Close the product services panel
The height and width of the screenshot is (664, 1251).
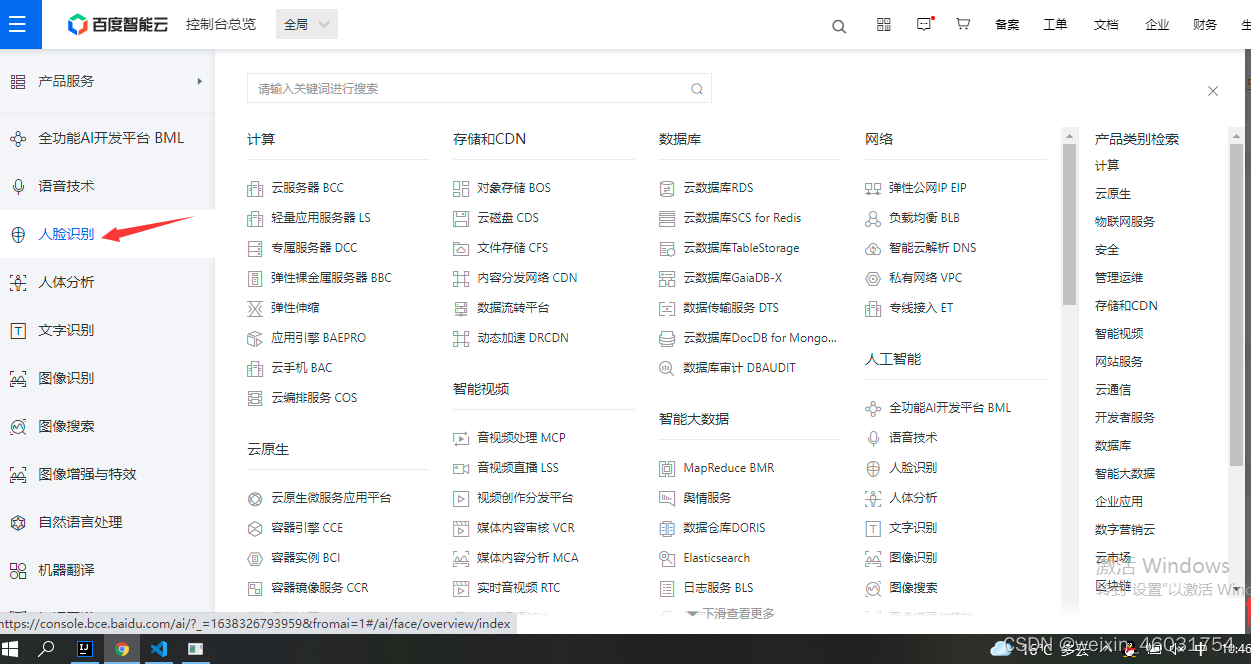pyautogui.click(x=1213, y=91)
